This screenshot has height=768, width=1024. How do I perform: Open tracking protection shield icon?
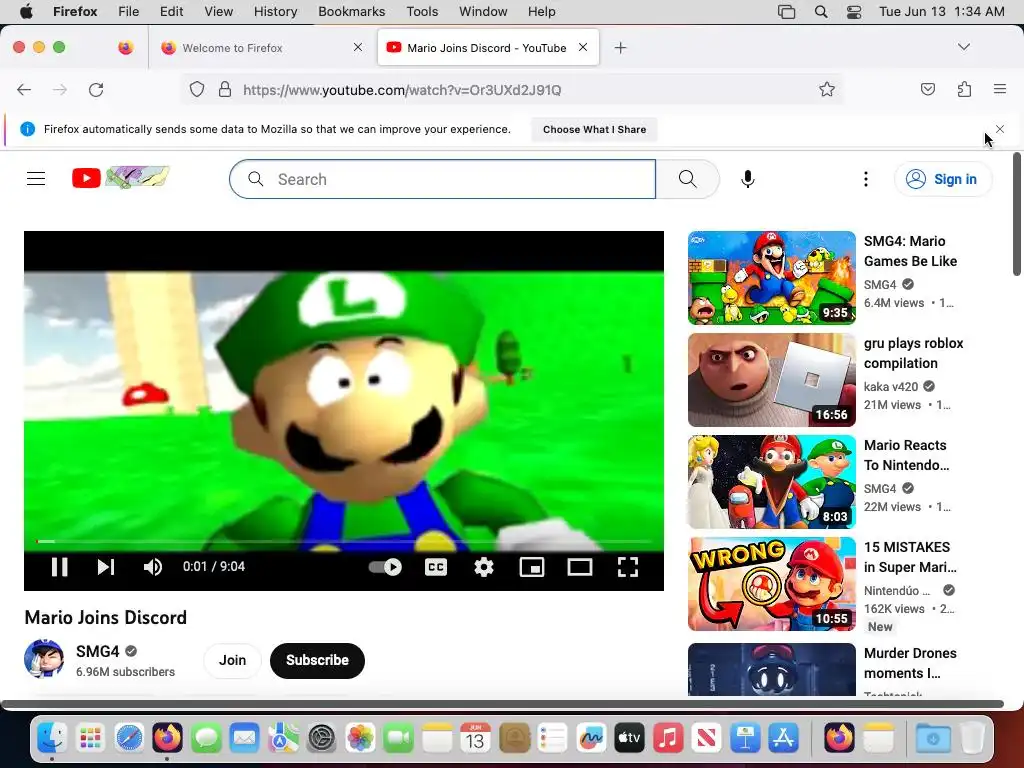pos(197,89)
